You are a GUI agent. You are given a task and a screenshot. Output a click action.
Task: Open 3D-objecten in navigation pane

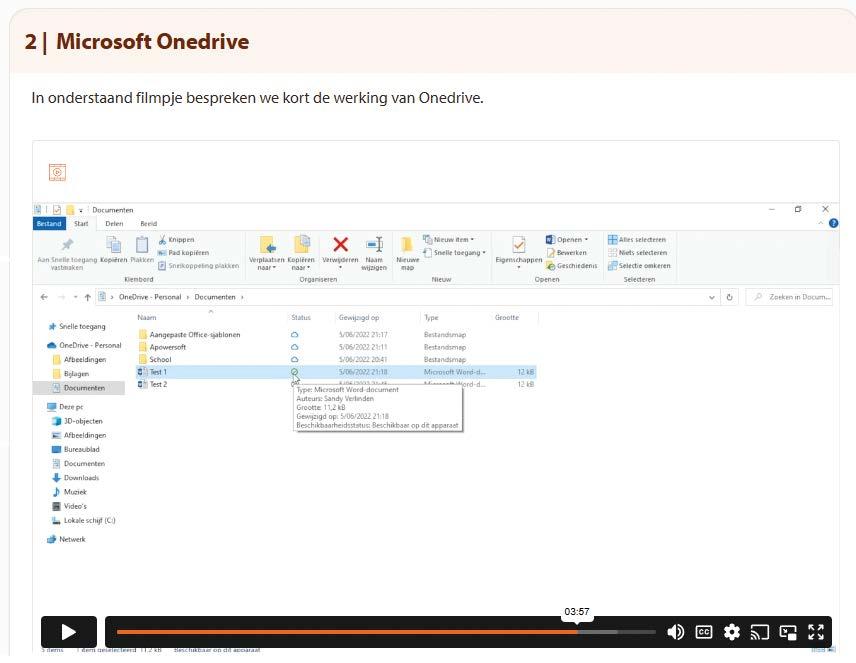78,421
